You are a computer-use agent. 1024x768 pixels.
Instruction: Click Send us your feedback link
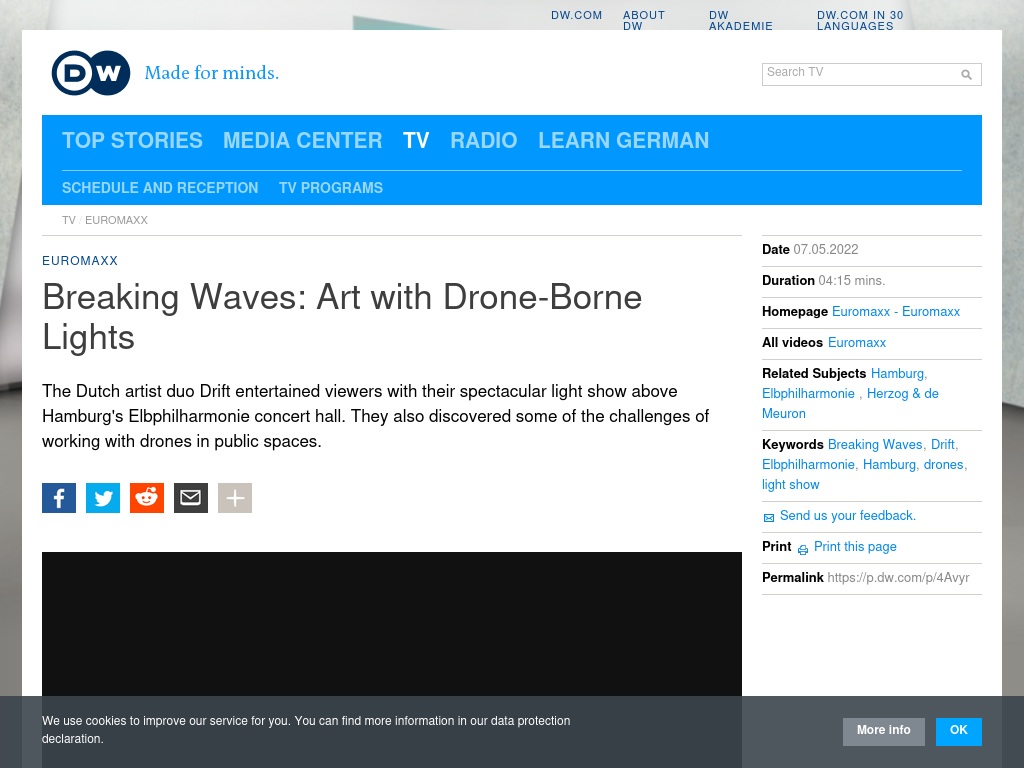(848, 516)
